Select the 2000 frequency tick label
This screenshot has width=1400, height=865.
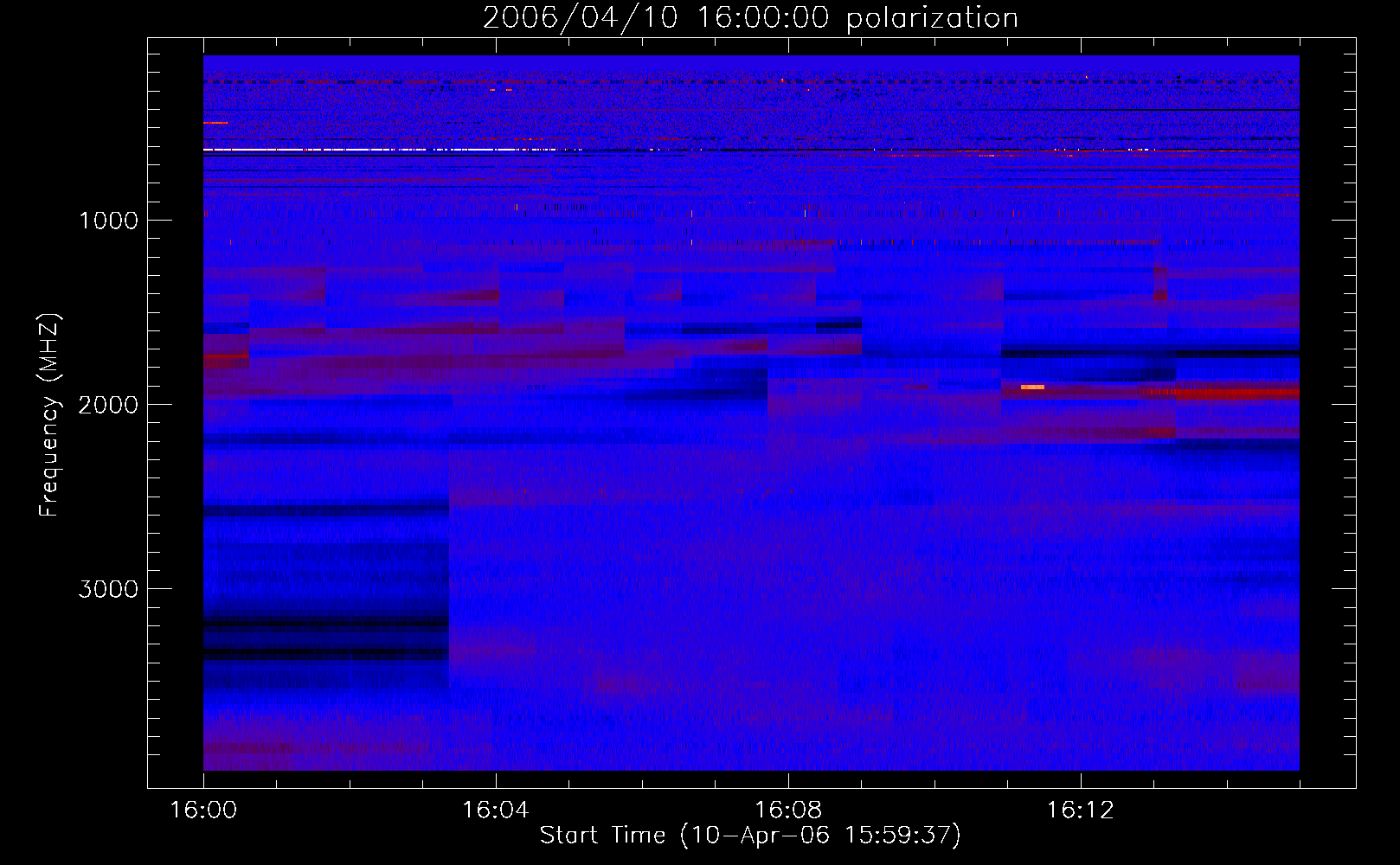(108, 405)
